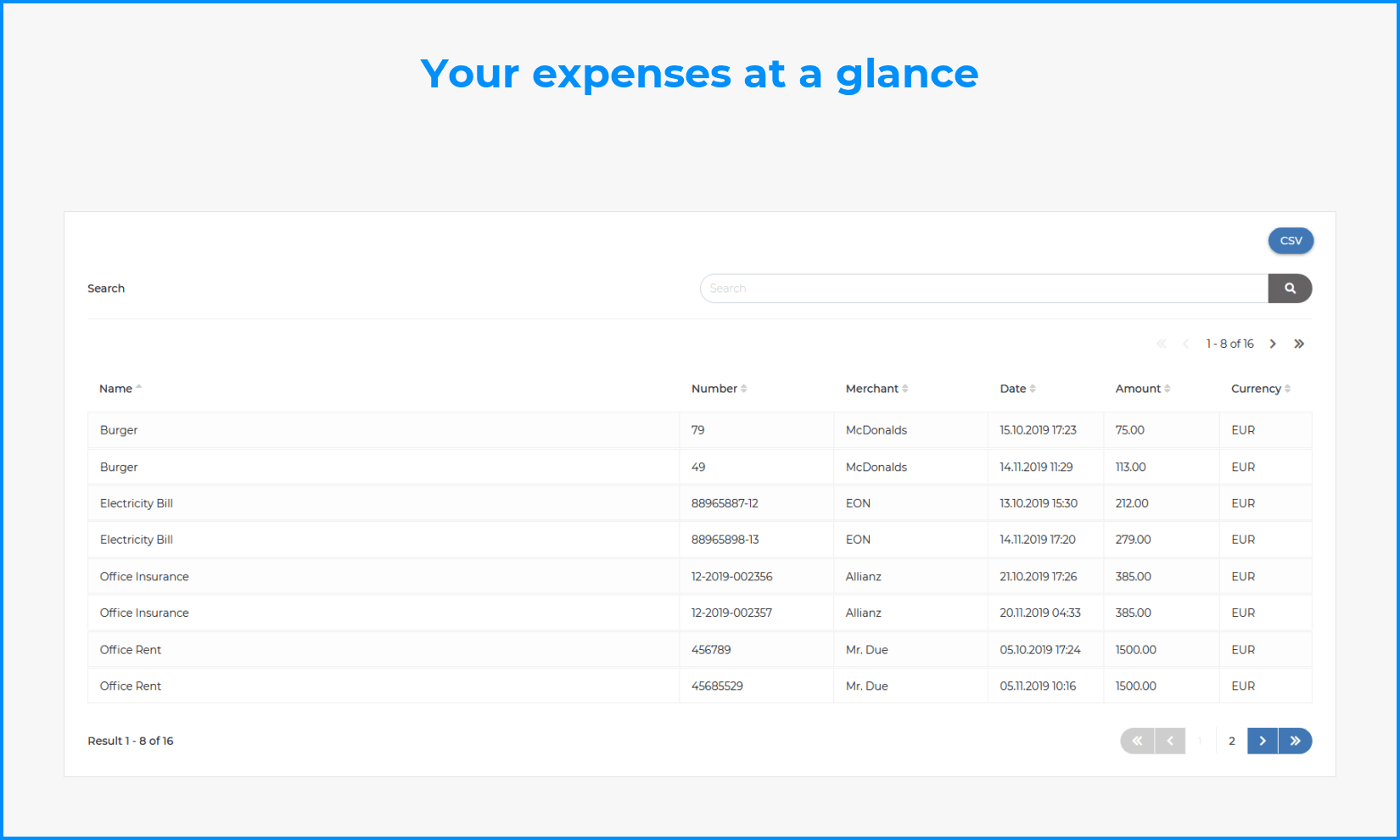Open page 2 in bottom pagination

pos(1231,741)
